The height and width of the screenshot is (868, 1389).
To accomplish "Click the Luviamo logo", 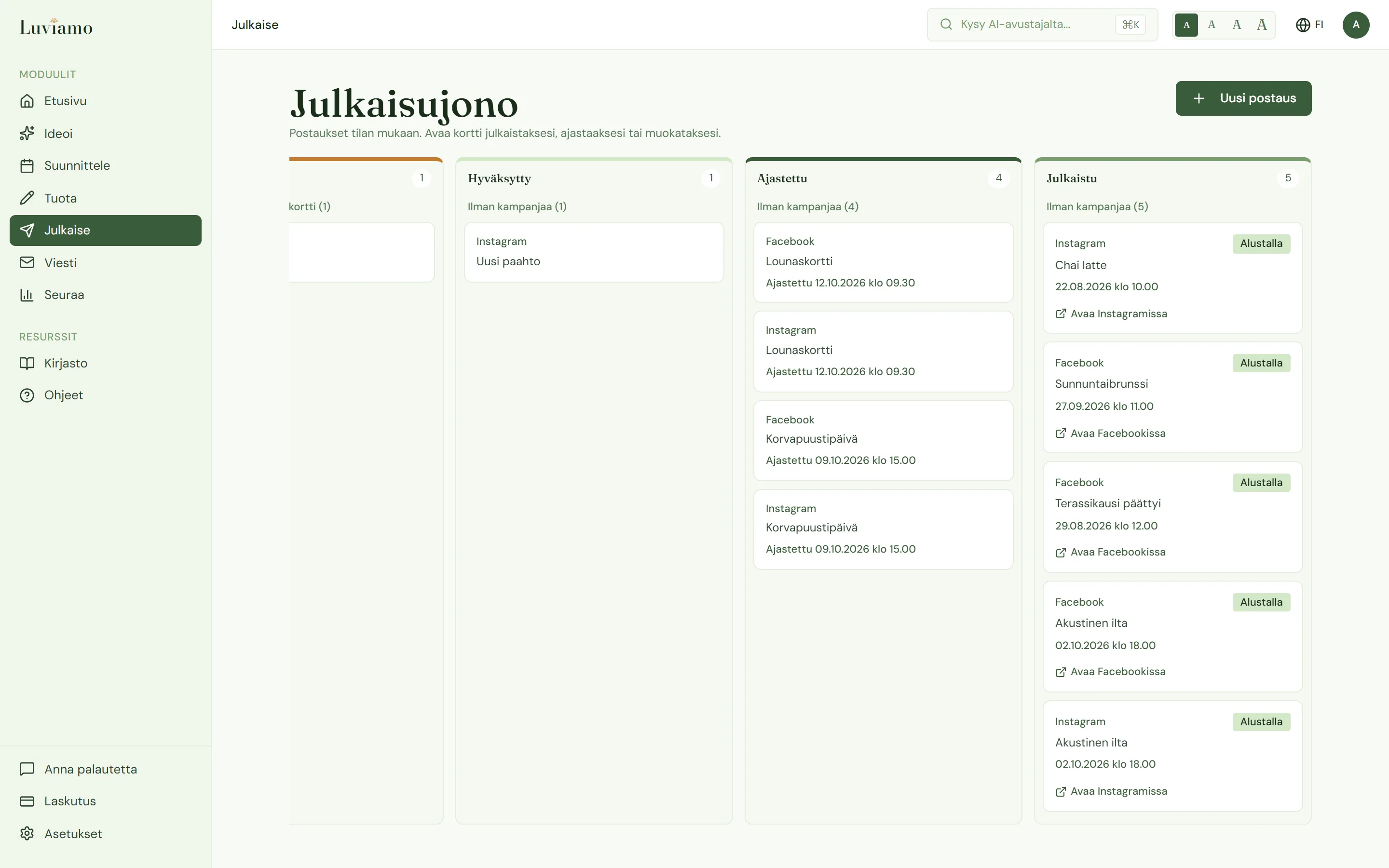I will [56, 27].
